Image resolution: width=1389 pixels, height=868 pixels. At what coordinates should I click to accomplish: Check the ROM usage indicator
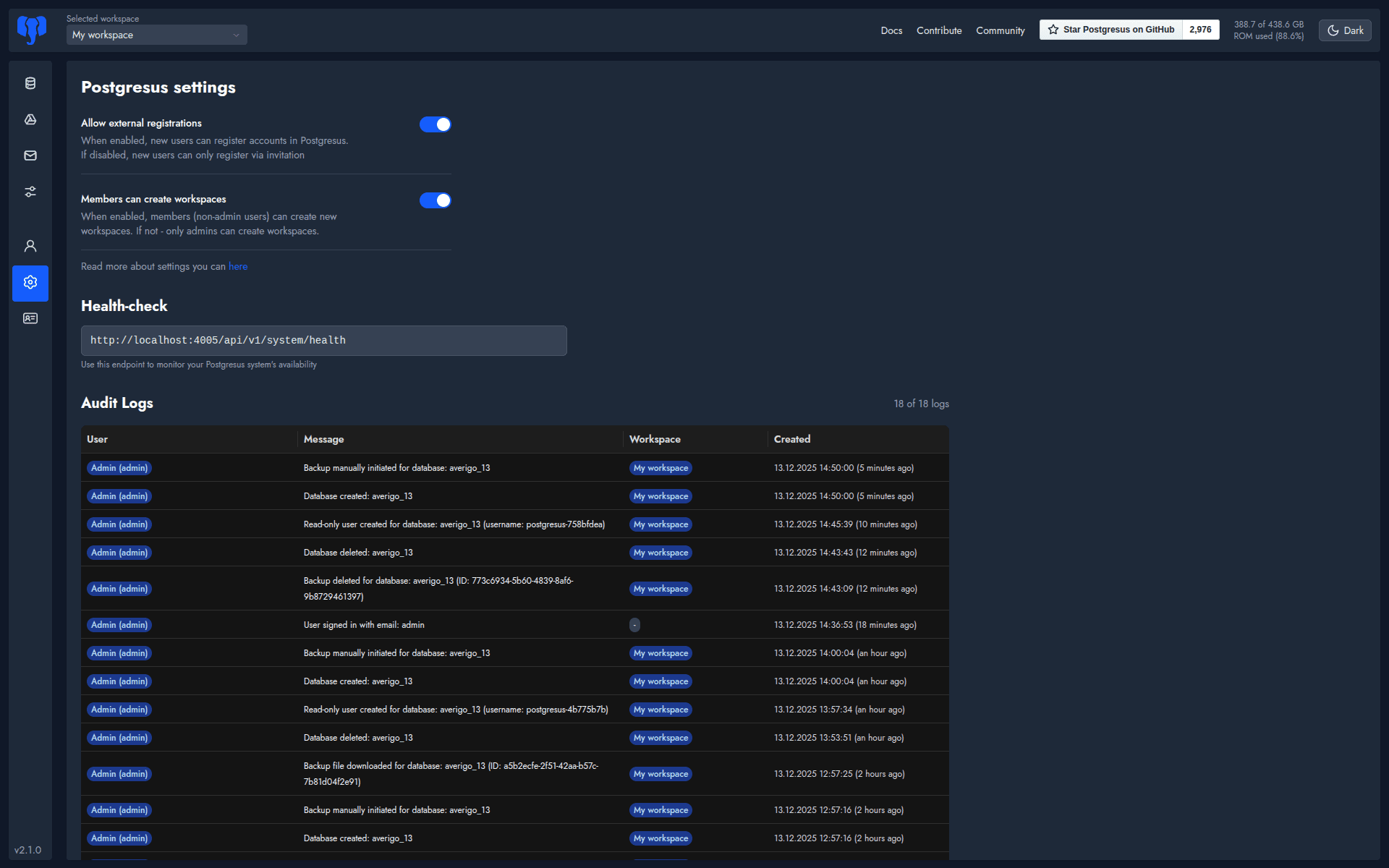(1268, 30)
